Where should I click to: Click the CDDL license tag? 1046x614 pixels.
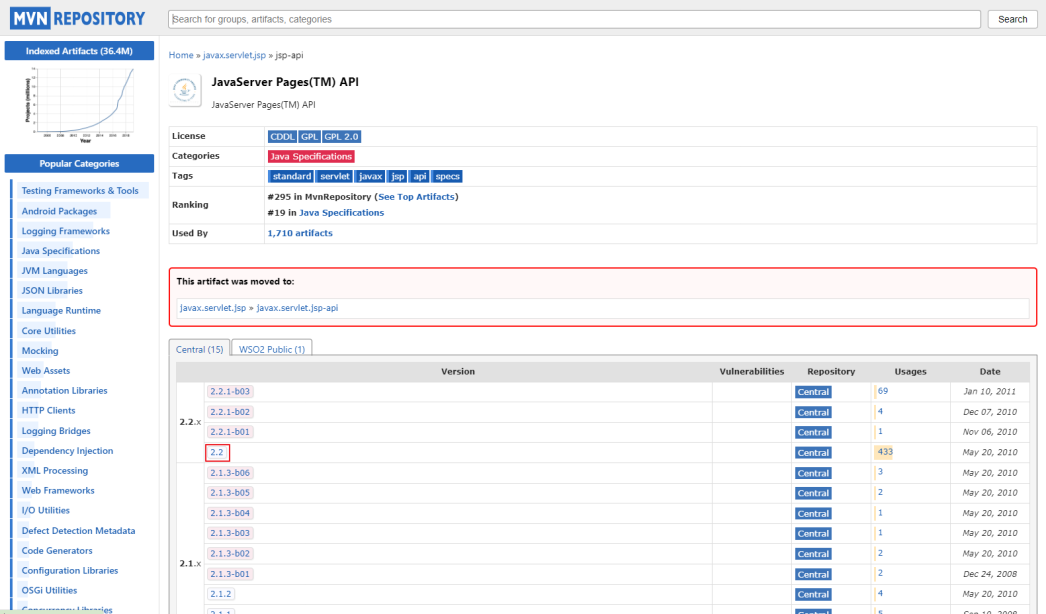282,137
